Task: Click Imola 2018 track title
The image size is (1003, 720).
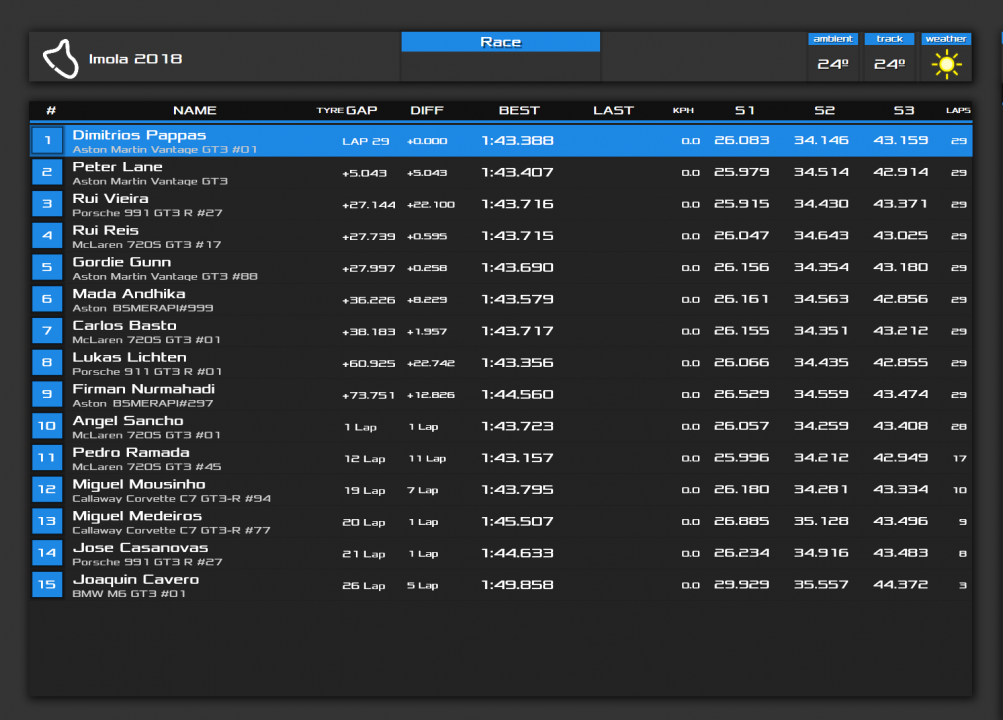Action: [135, 59]
